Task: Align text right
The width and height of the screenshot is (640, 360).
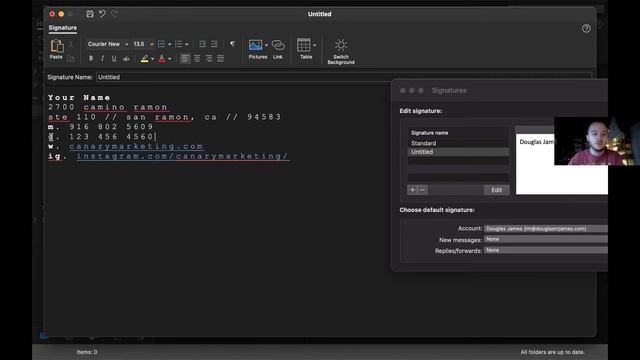Action: (209, 59)
